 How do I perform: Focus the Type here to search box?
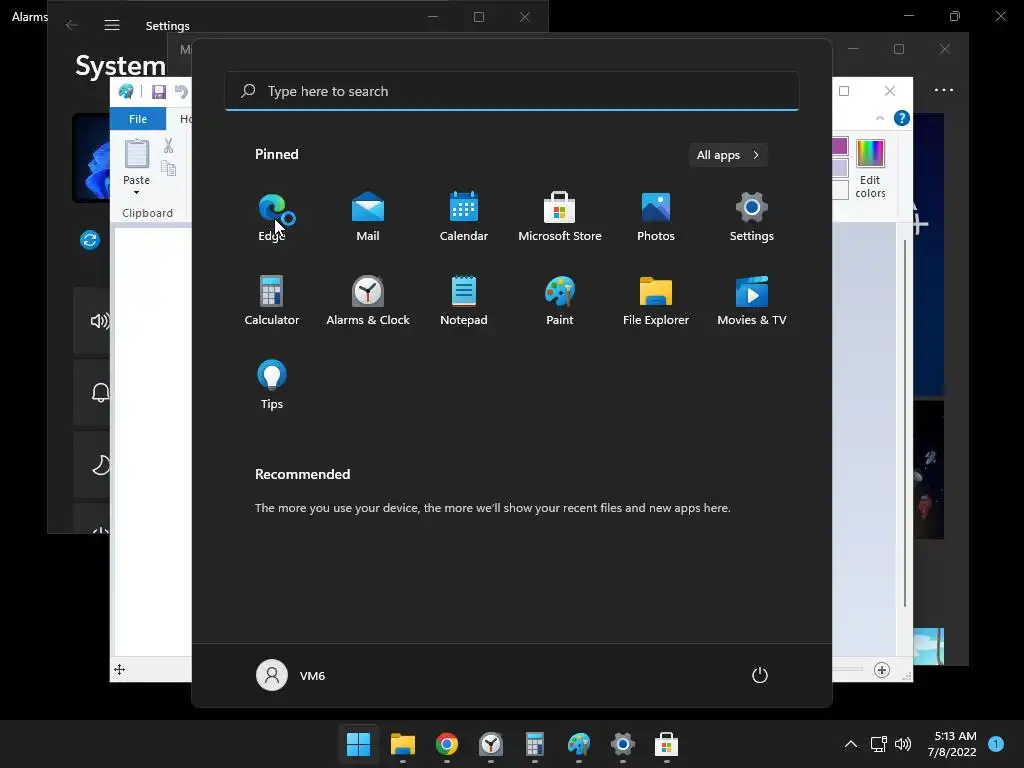(512, 91)
